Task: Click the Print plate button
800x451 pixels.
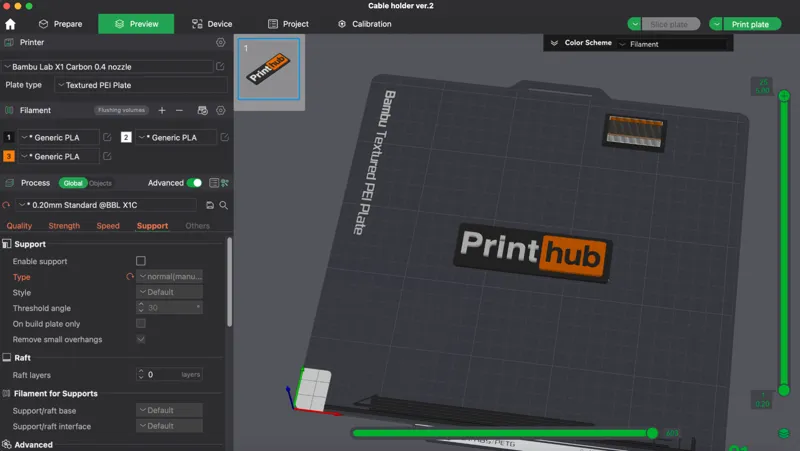Action: 751,24
